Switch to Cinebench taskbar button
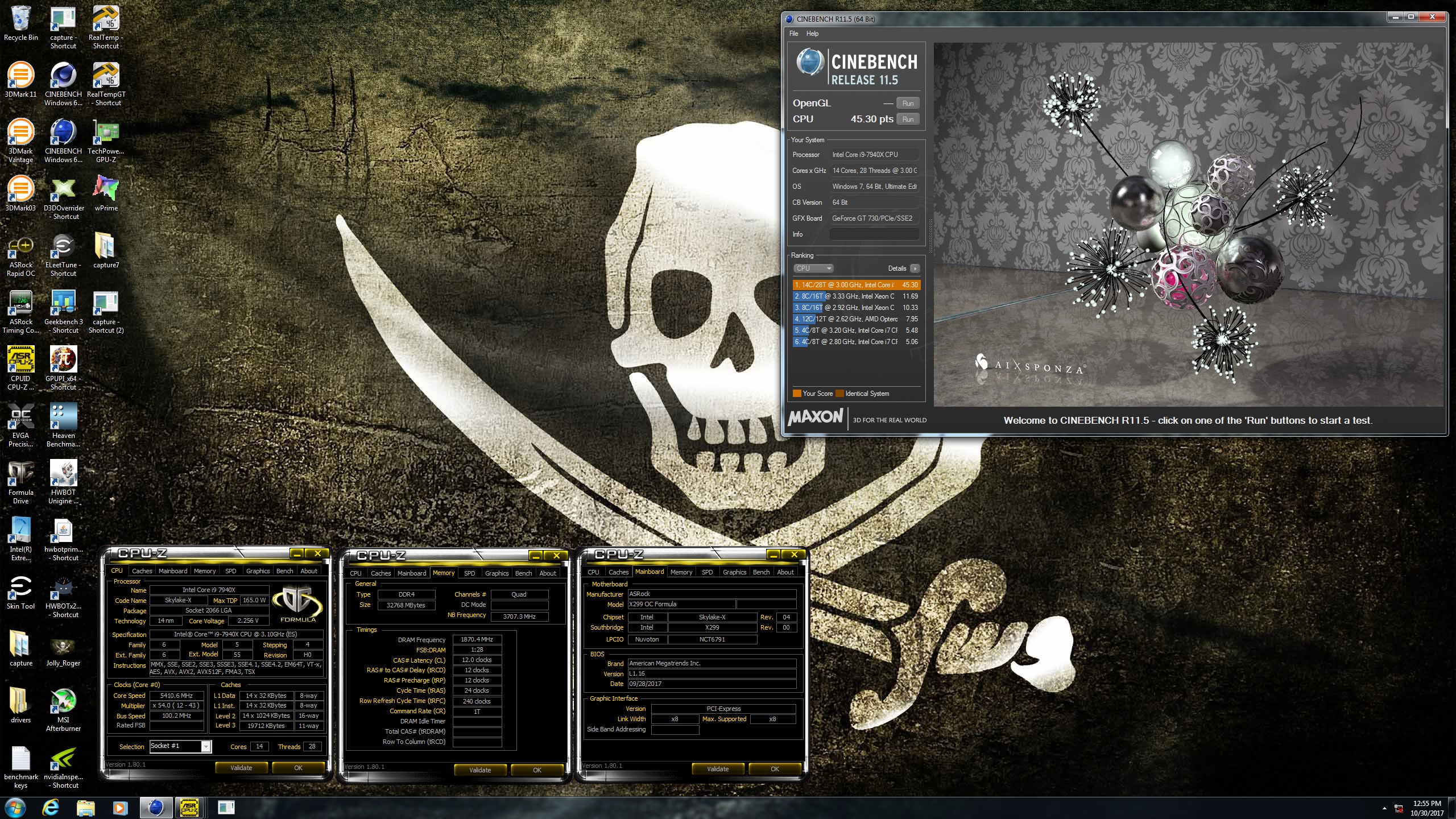 pyautogui.click(x=156, y=808)
